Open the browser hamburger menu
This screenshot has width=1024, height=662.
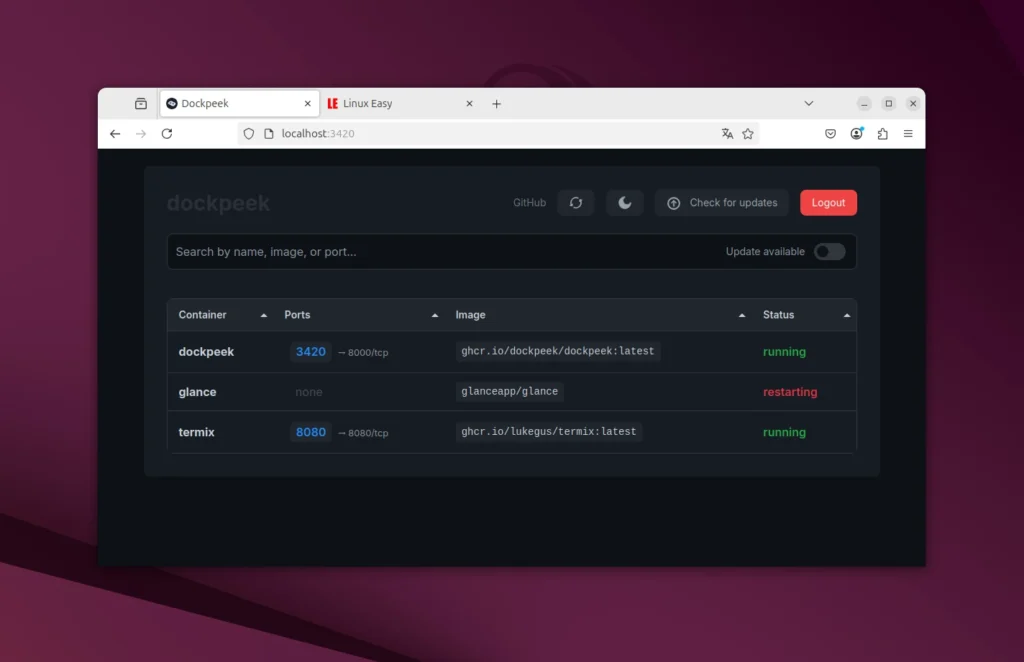[x=908, y=134]
